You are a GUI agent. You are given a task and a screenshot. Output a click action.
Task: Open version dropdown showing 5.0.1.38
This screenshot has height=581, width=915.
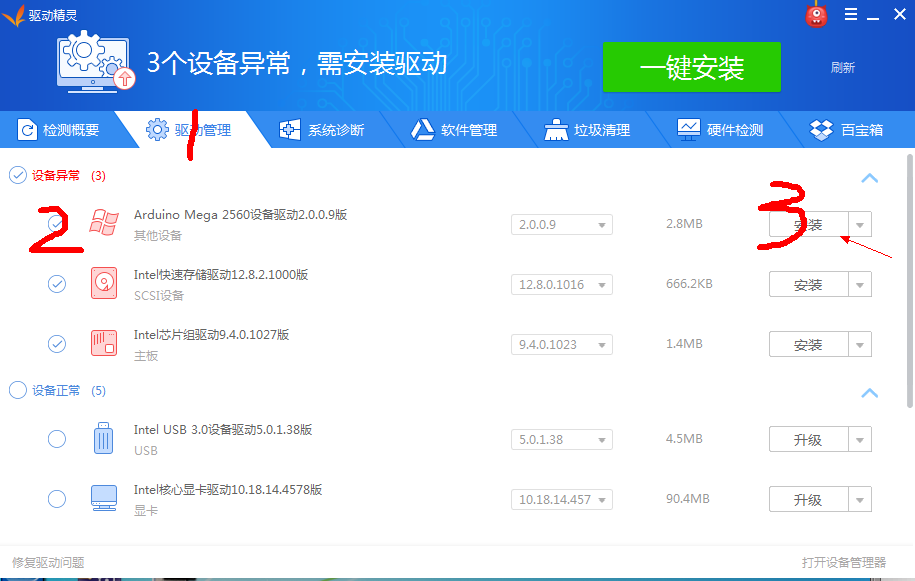(562, 440)
